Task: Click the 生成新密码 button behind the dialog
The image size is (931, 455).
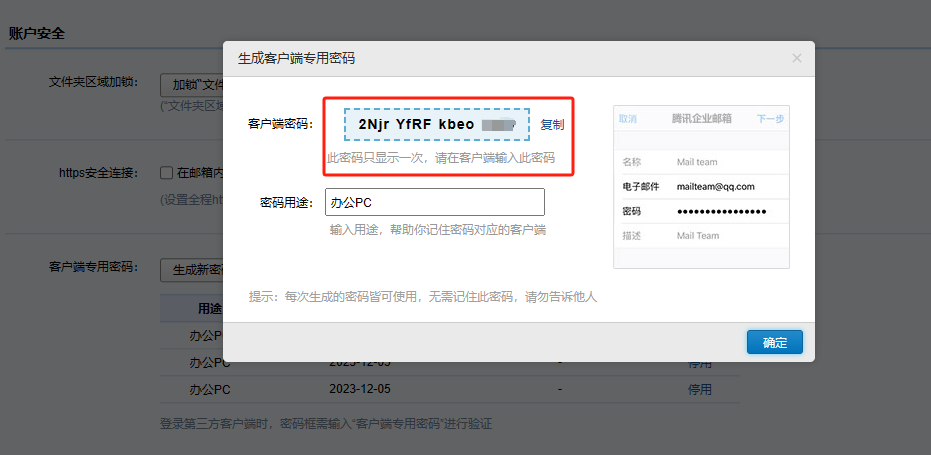Action: click(192, 270)
